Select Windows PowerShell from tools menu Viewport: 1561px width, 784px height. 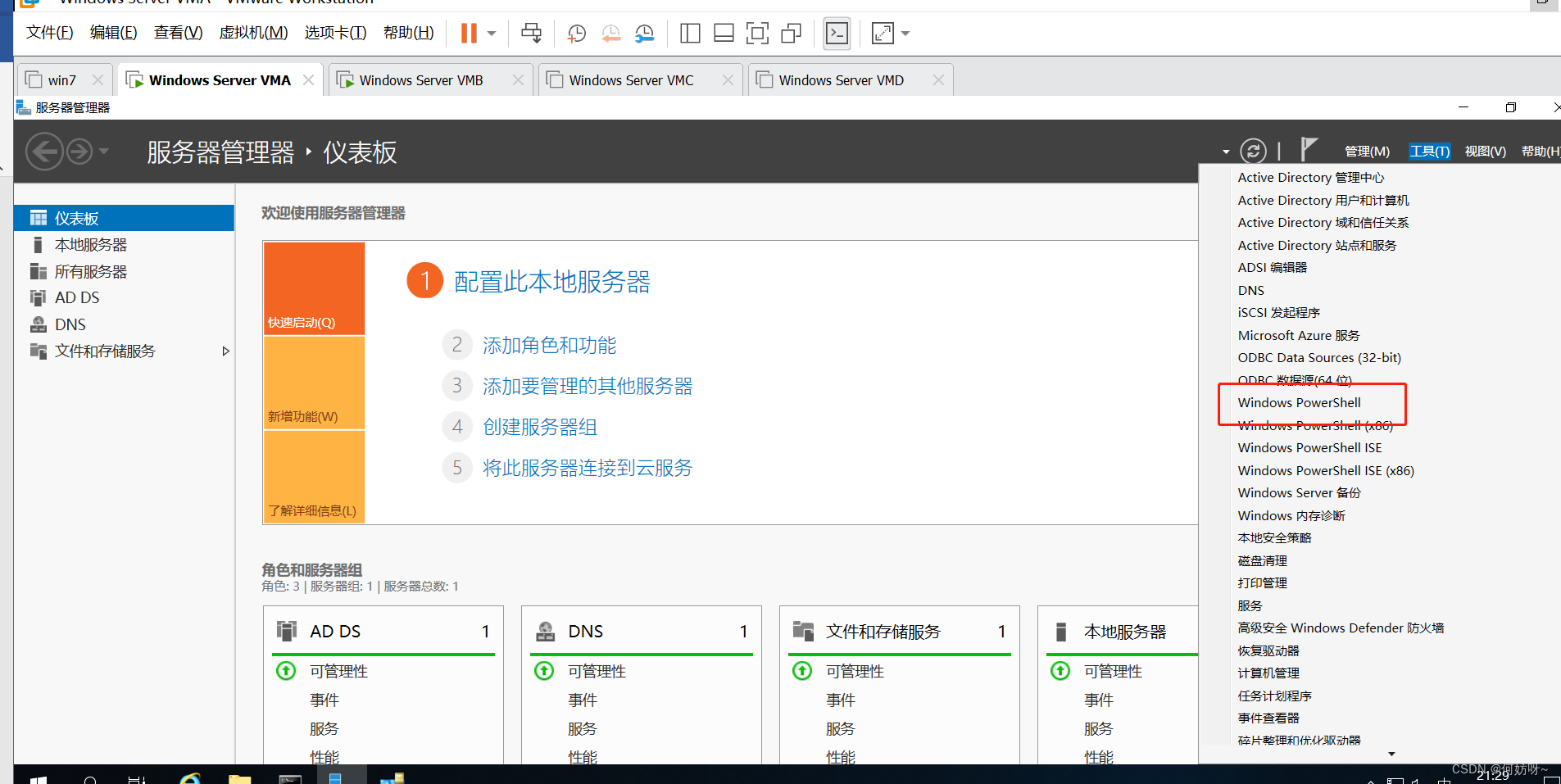pos(1299,403)
